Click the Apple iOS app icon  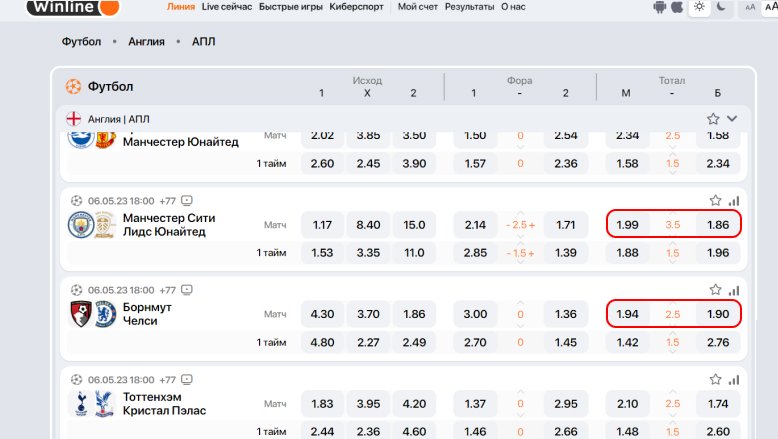(x=677, y=7)
